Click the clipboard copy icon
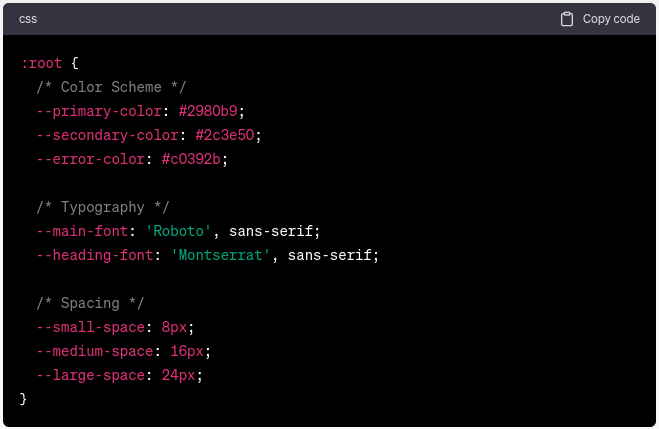 567,19
